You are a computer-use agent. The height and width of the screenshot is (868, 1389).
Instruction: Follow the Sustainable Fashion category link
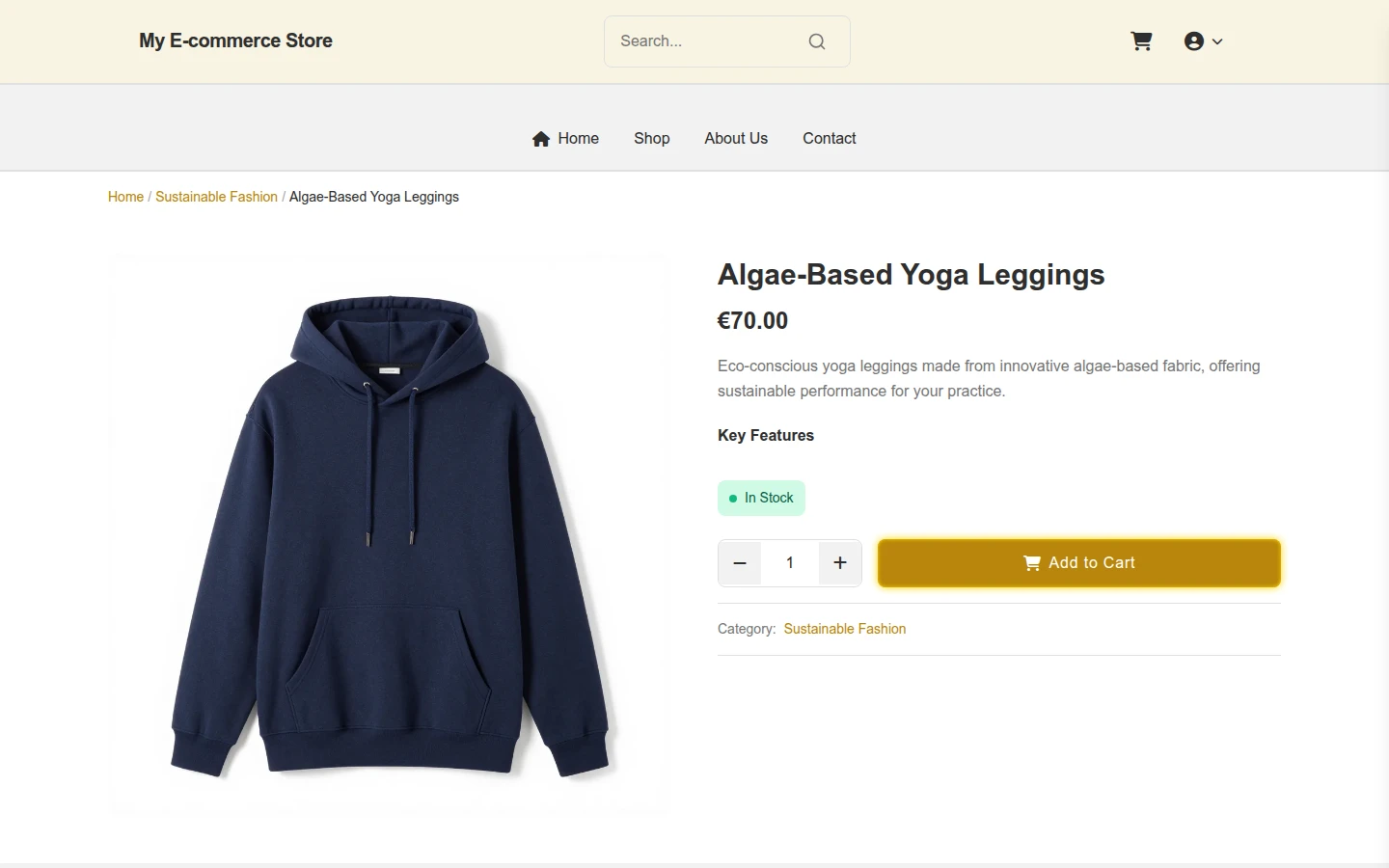click(845, 629)
